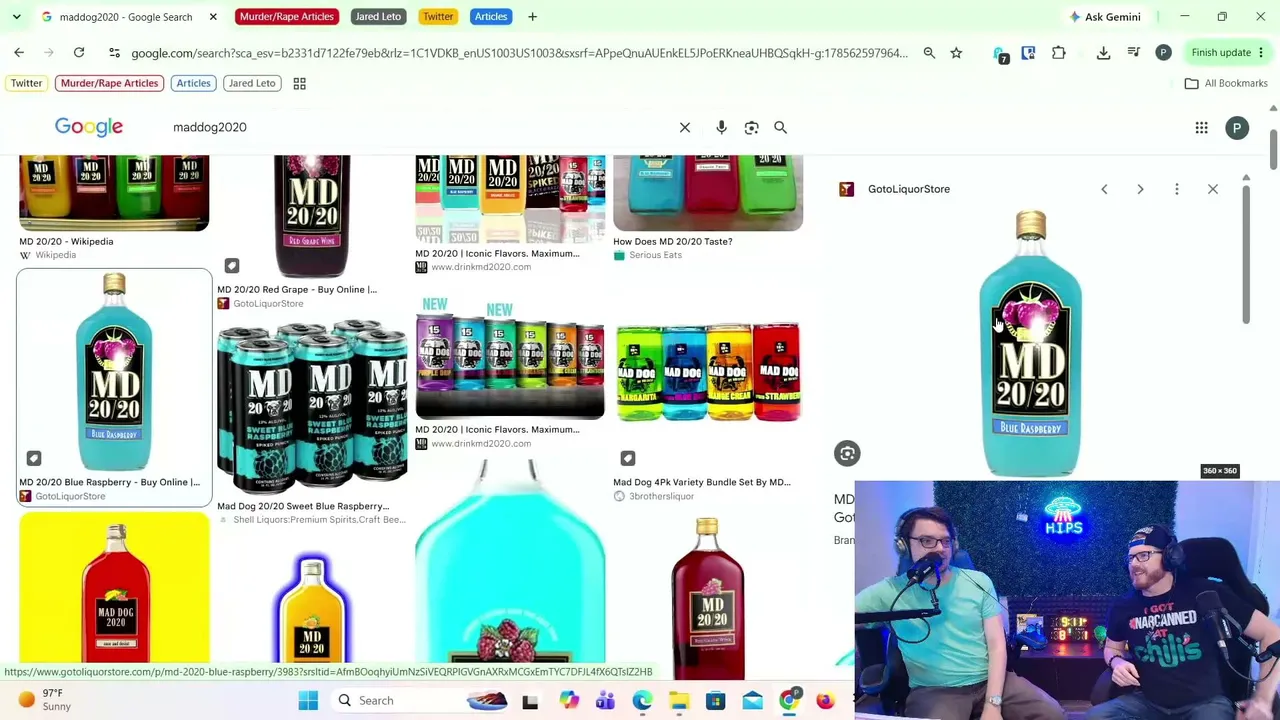Viewport: 1280px width, 720px height.
Task: Expand the yellow Twitter tab group
Action: click(x=438, y=17)
